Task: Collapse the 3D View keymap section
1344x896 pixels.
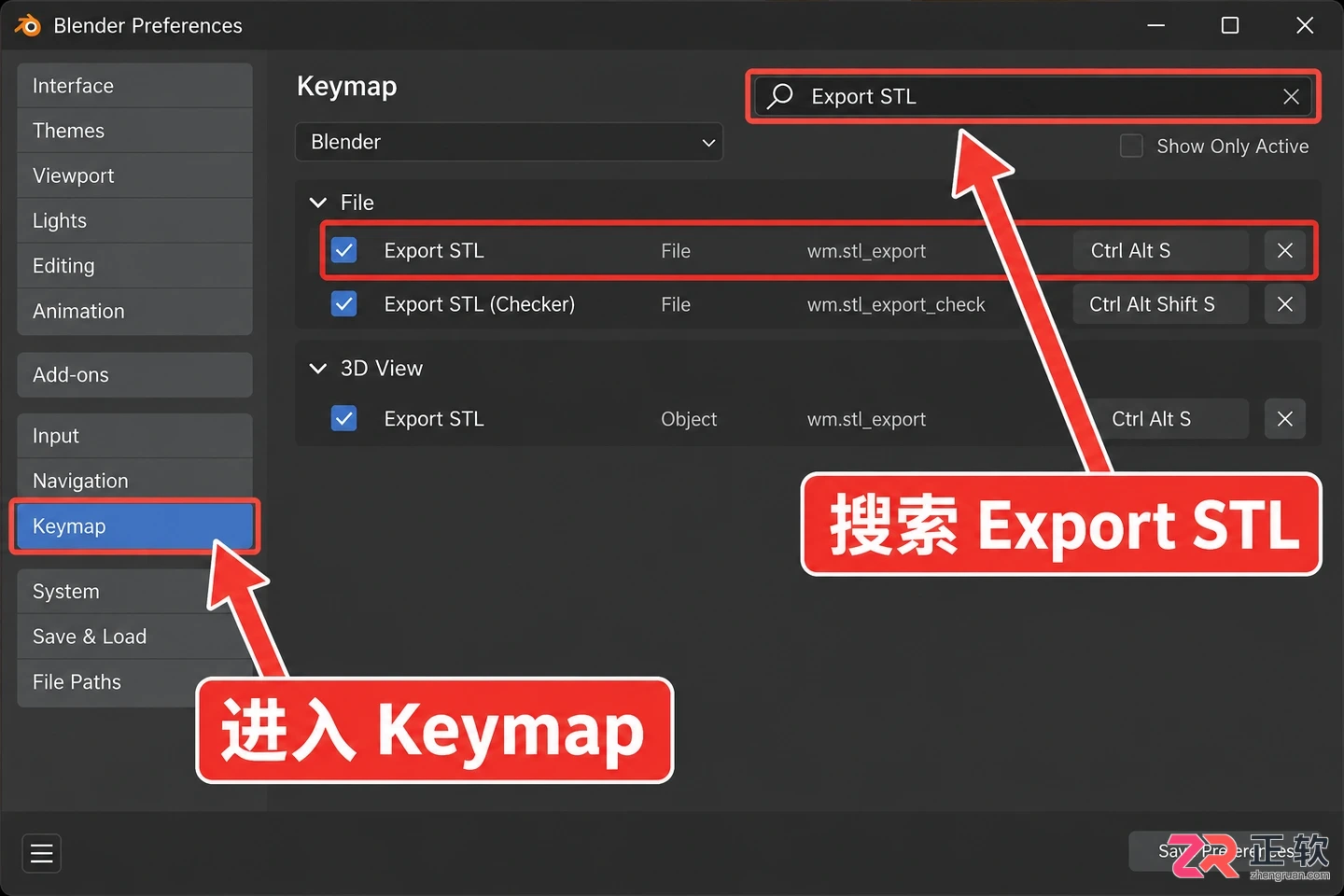Action: (318, 369)
